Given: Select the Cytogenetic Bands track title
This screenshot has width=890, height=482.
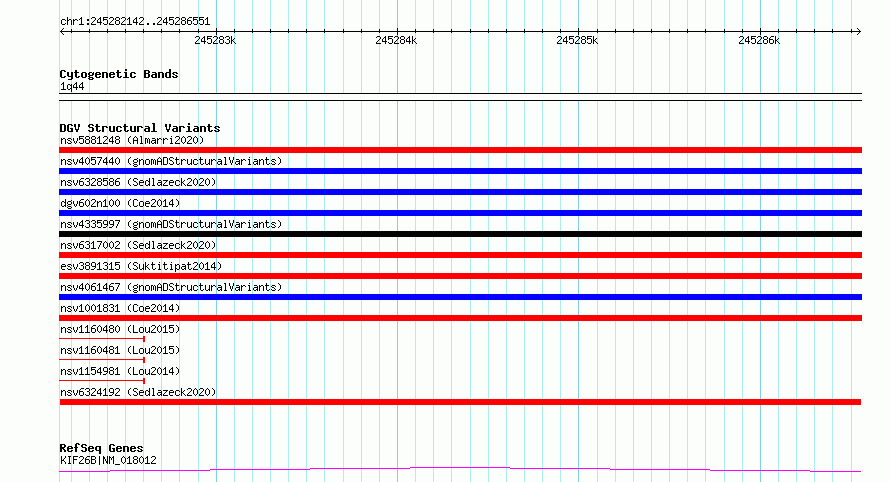Looking at the screenshot, I should 119,74.
